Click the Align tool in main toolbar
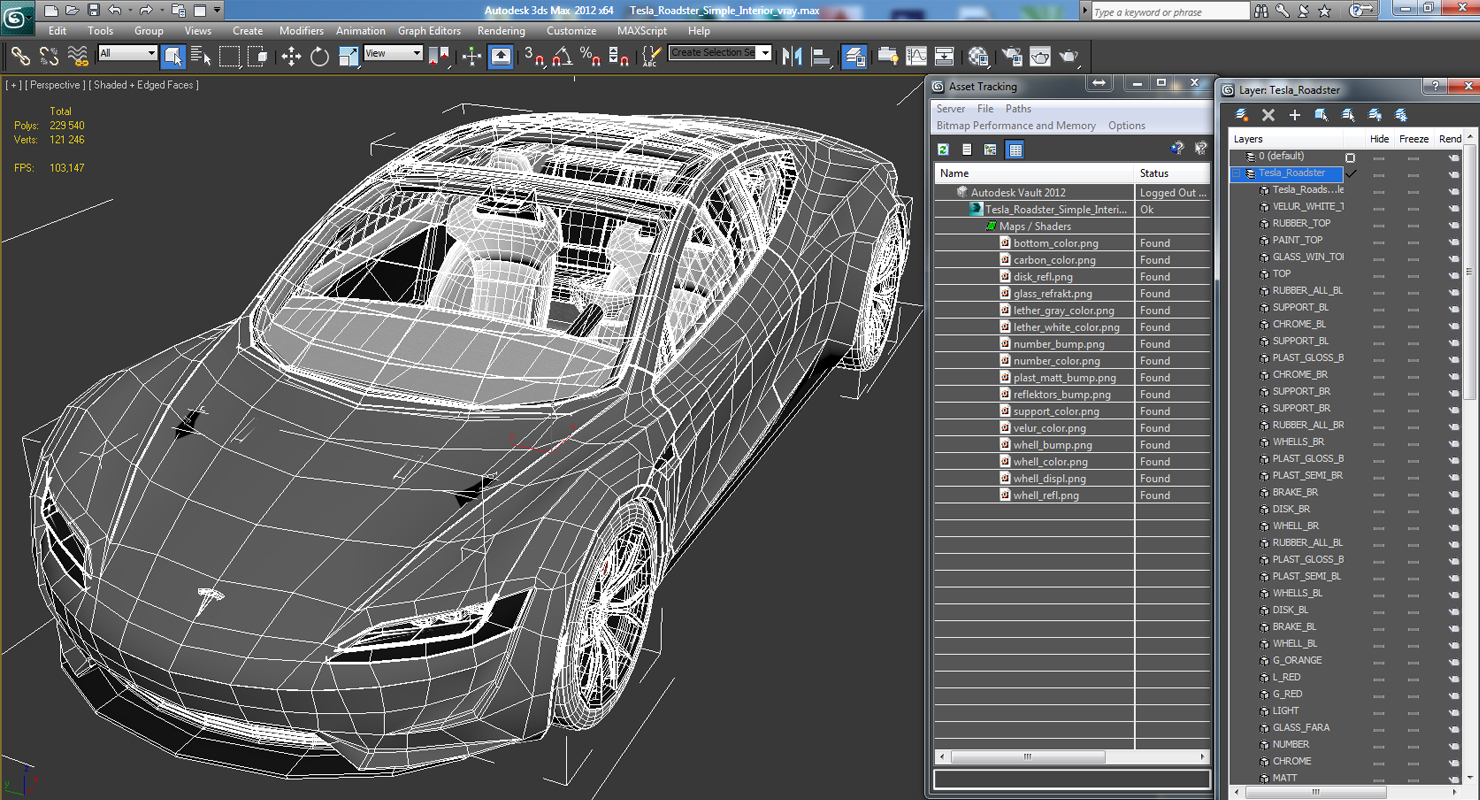The height and width of the screenshot is (800, 1480). pos(821,56)
